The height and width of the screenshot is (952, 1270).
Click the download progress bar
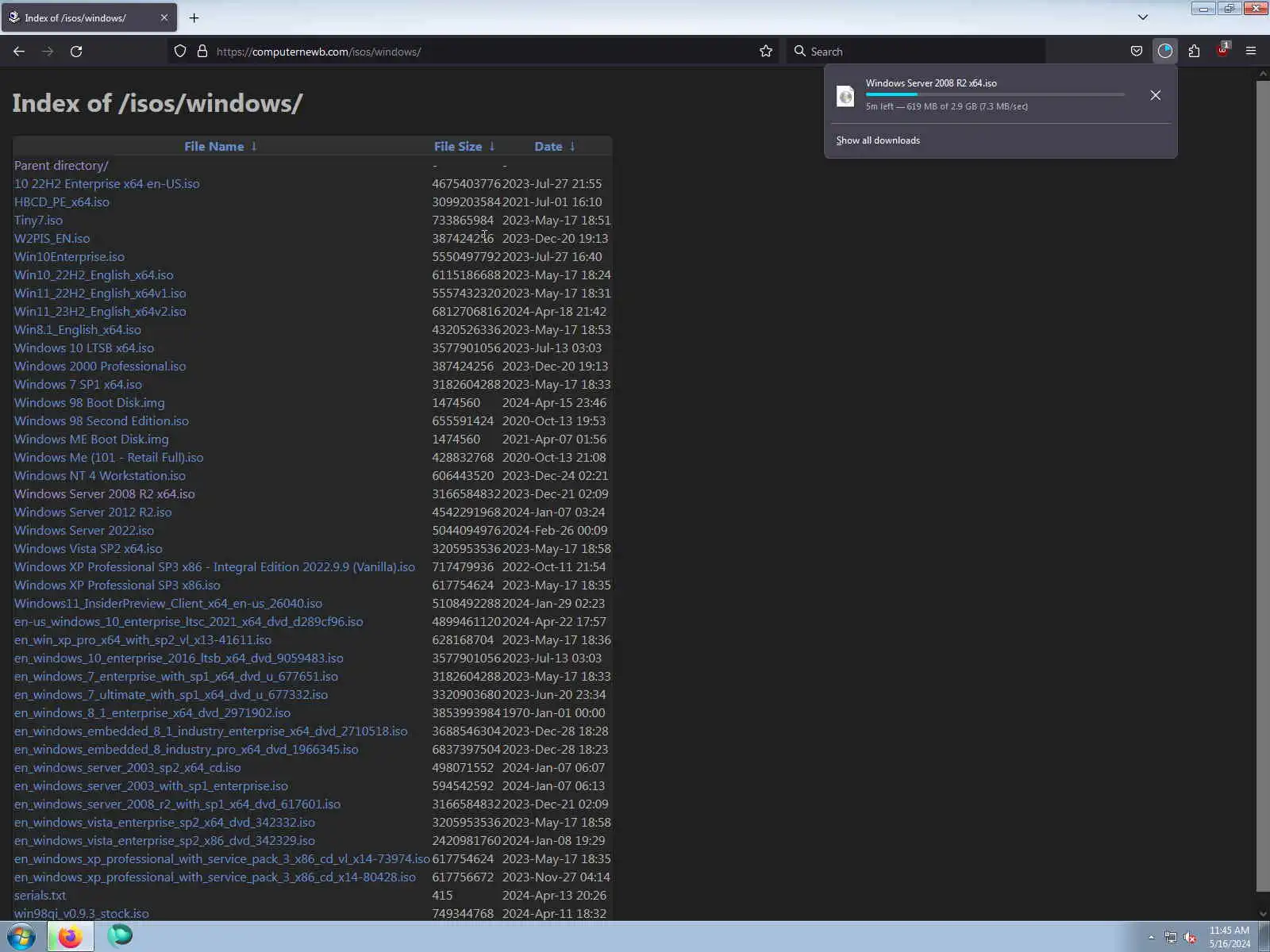point(995,94)
